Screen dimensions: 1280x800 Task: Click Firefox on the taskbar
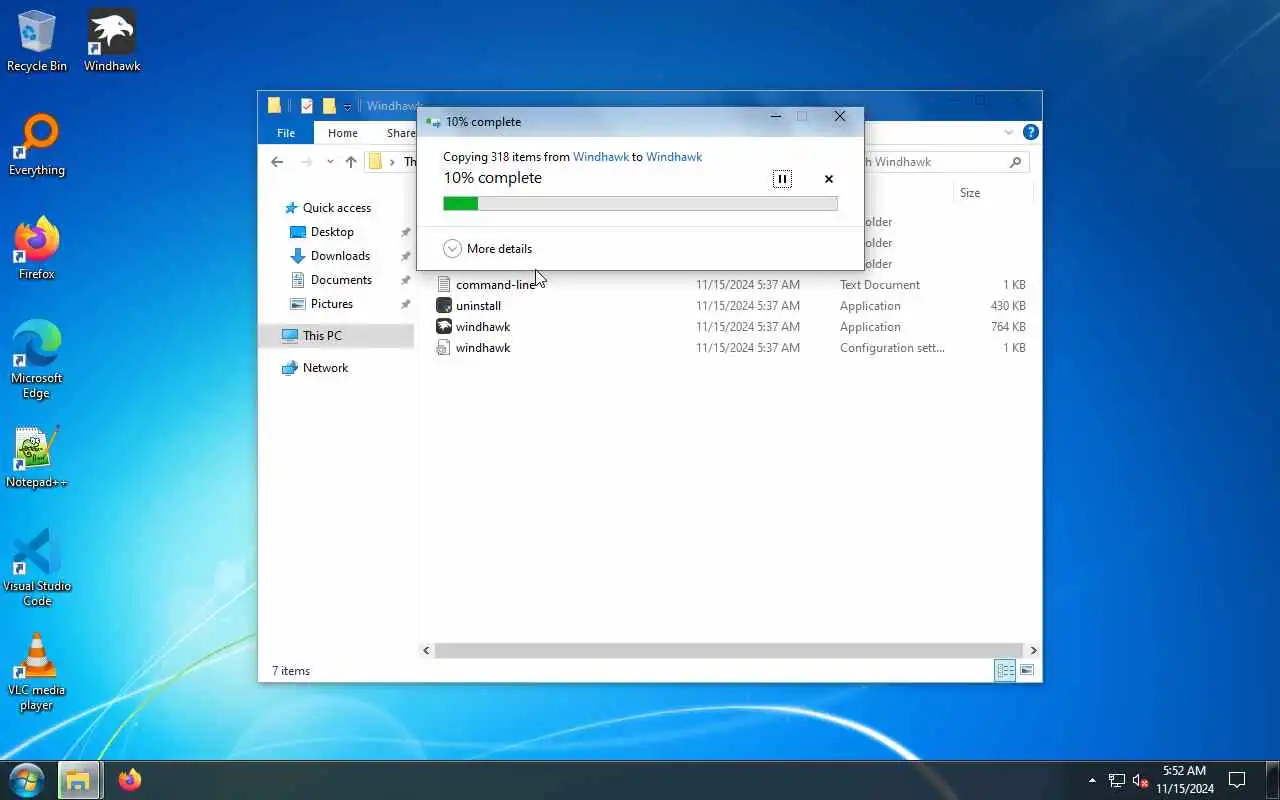130,780
